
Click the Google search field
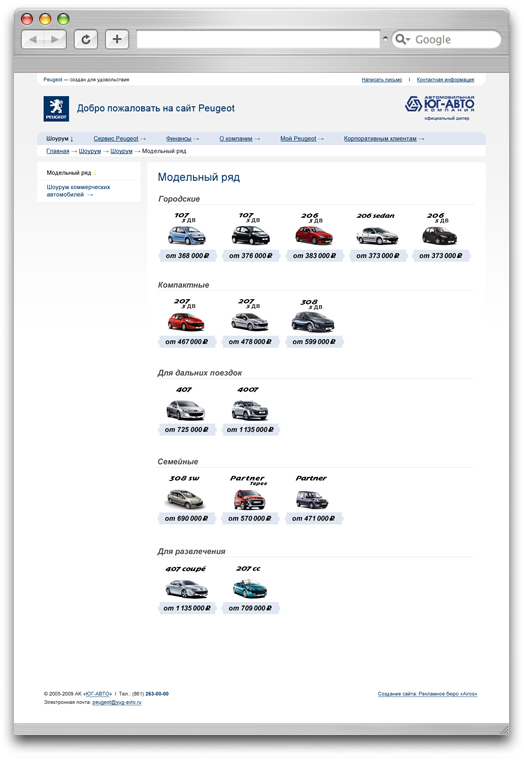pyautogui.click(x=446, y=39)
